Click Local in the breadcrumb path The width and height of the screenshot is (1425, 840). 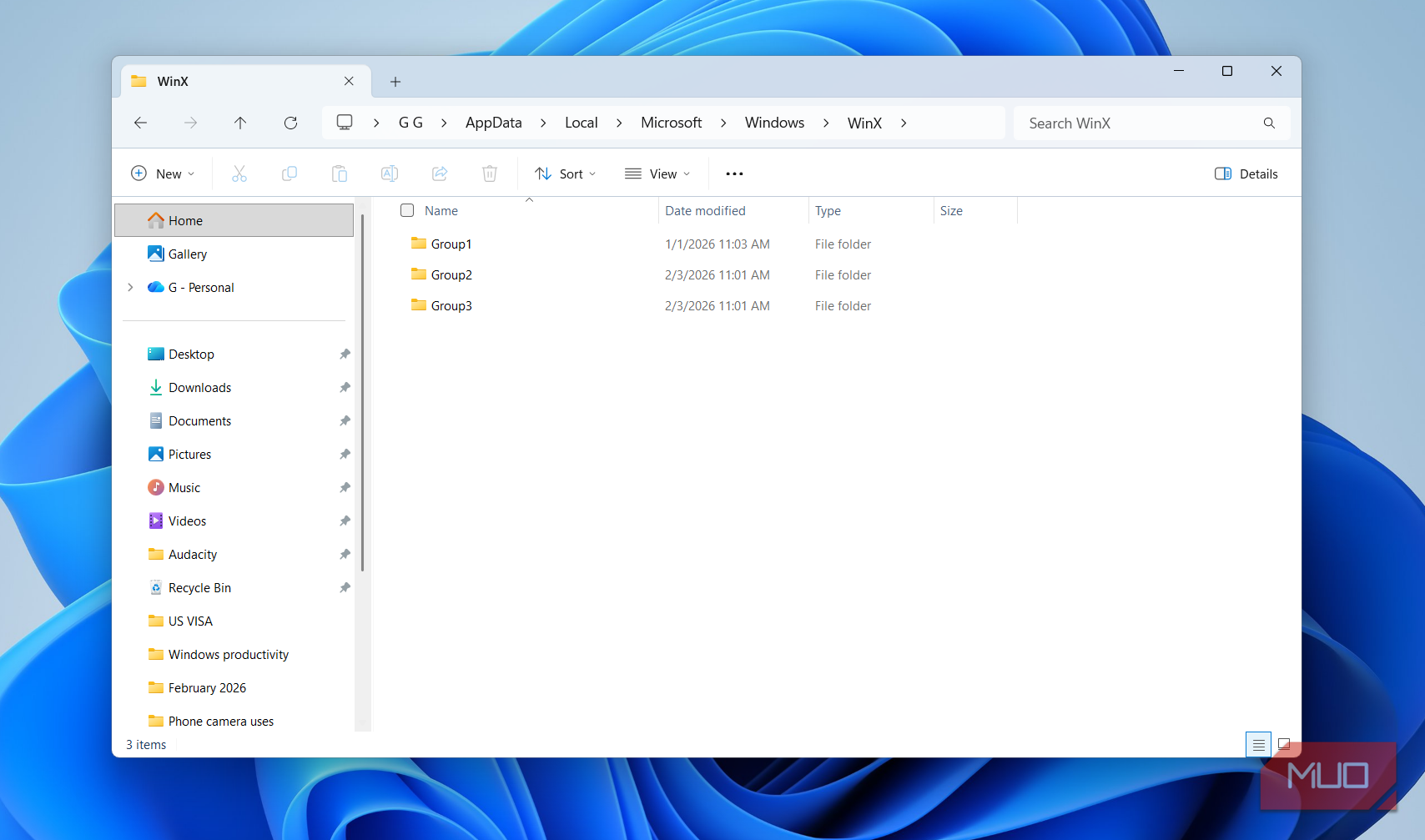point(582,123)
